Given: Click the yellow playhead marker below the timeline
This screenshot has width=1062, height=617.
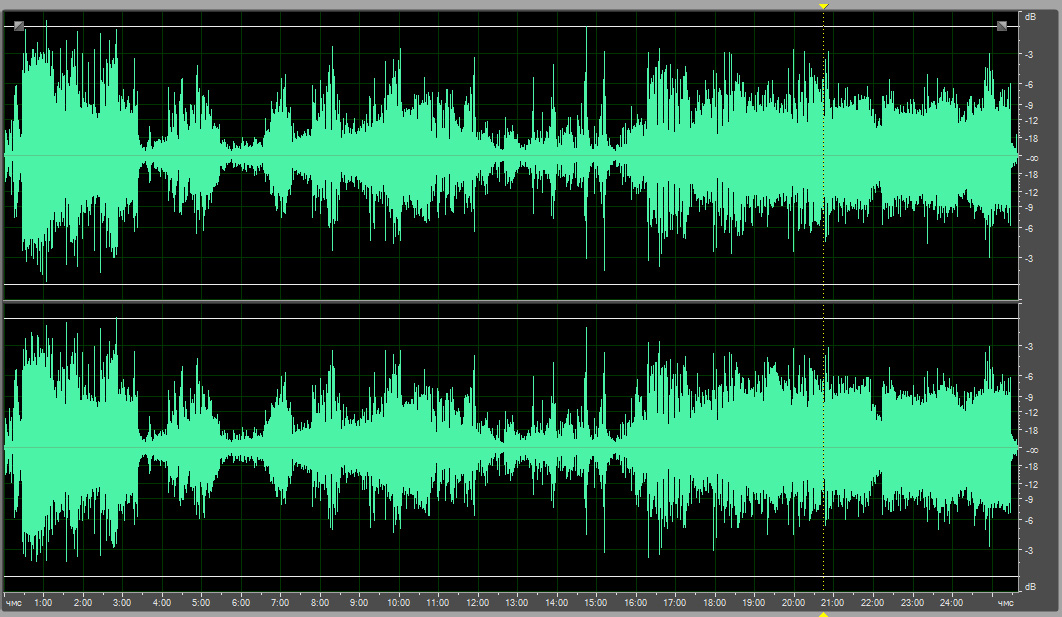Looking at the screenshot, I should 823,614.
